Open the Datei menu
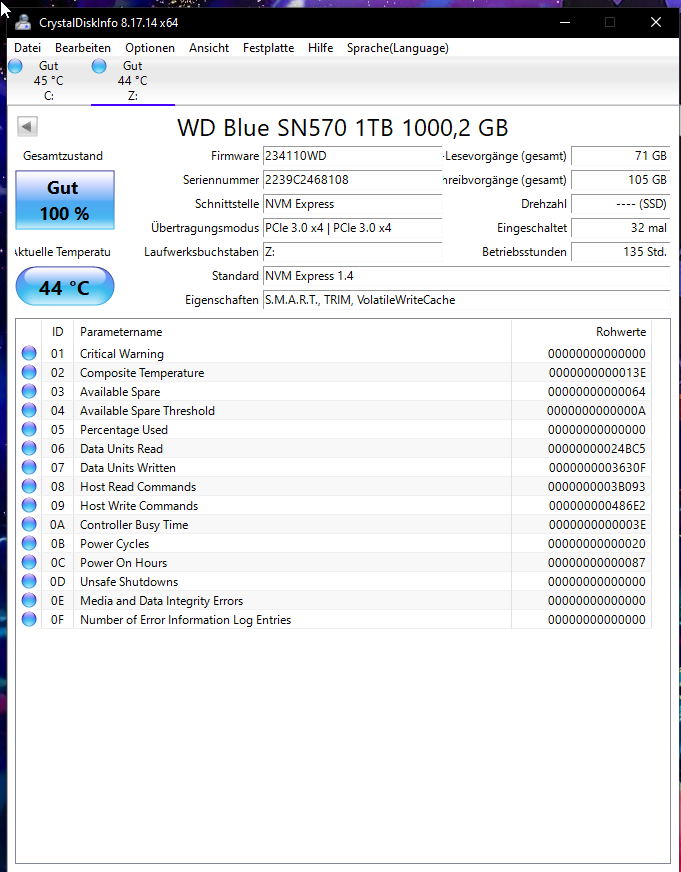The width and height of the screenshot is (681, 872). (x=27, y=48)
